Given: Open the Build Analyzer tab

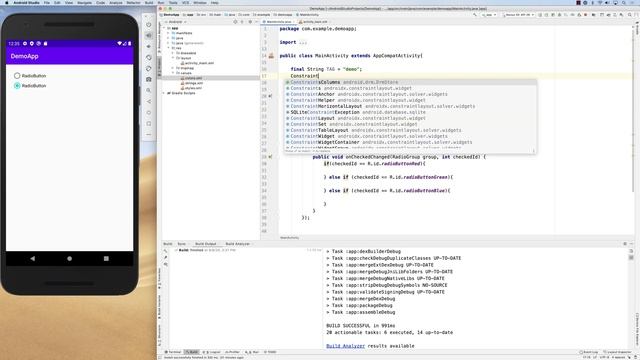Looking at the screenshot, I should (237, 244).
